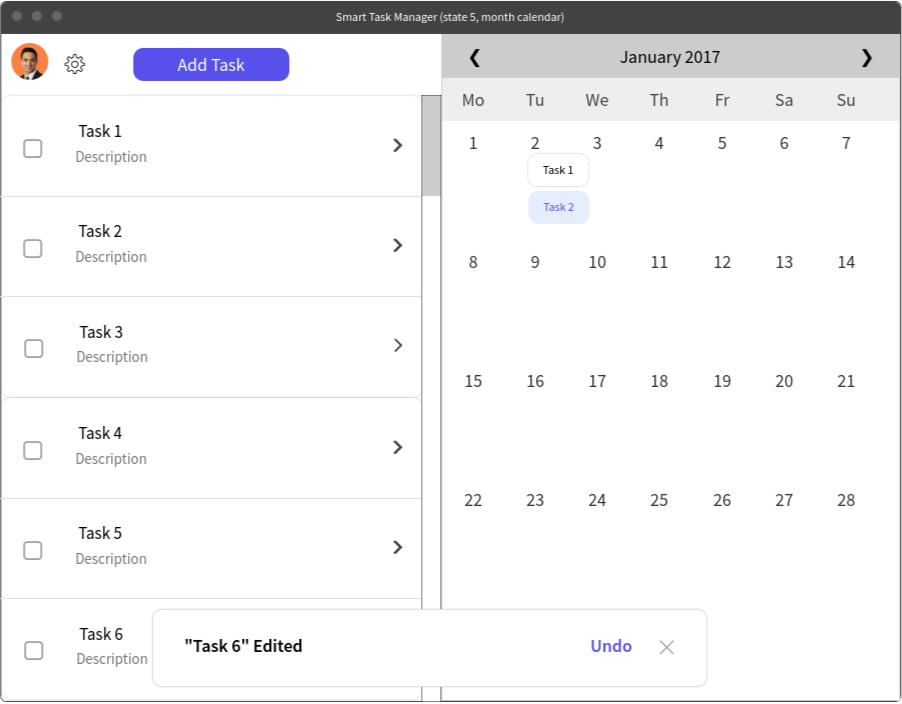Go to the next month arrow
Image resolution: width=902 pixels, height=704 pixels.
click(x=866, y=58)
